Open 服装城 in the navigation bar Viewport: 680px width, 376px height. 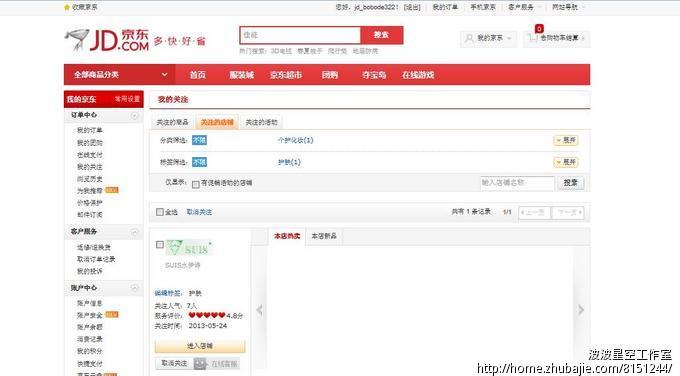(242, 75)
